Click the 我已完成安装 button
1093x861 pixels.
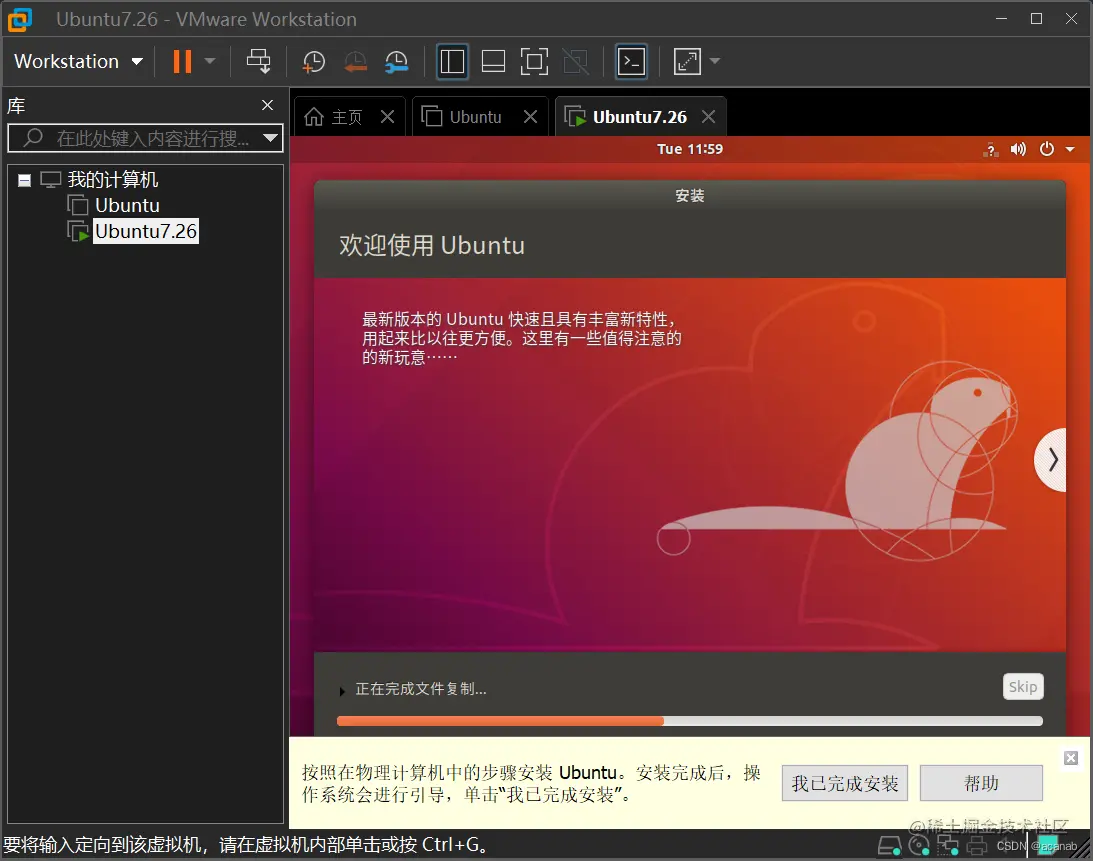(845, 783)
